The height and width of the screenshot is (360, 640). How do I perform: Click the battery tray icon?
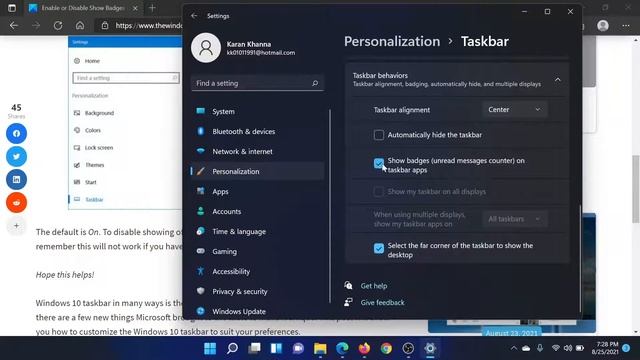(x=580, y=348)
